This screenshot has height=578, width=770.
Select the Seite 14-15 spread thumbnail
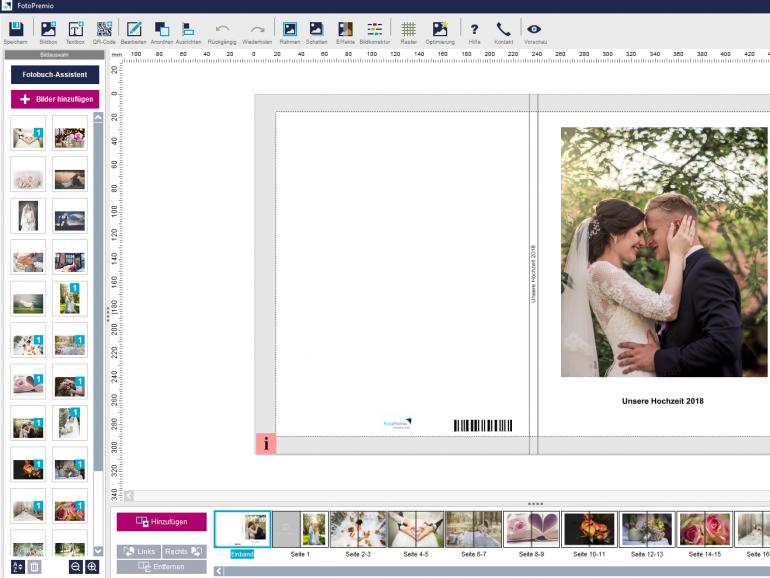tap(705, 529)
